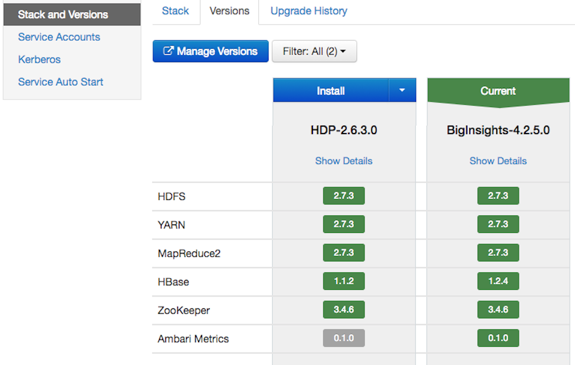Viewport: 575px width, 365px height.
Task: Open the Upgrade History tab
Action: (309, 11)
